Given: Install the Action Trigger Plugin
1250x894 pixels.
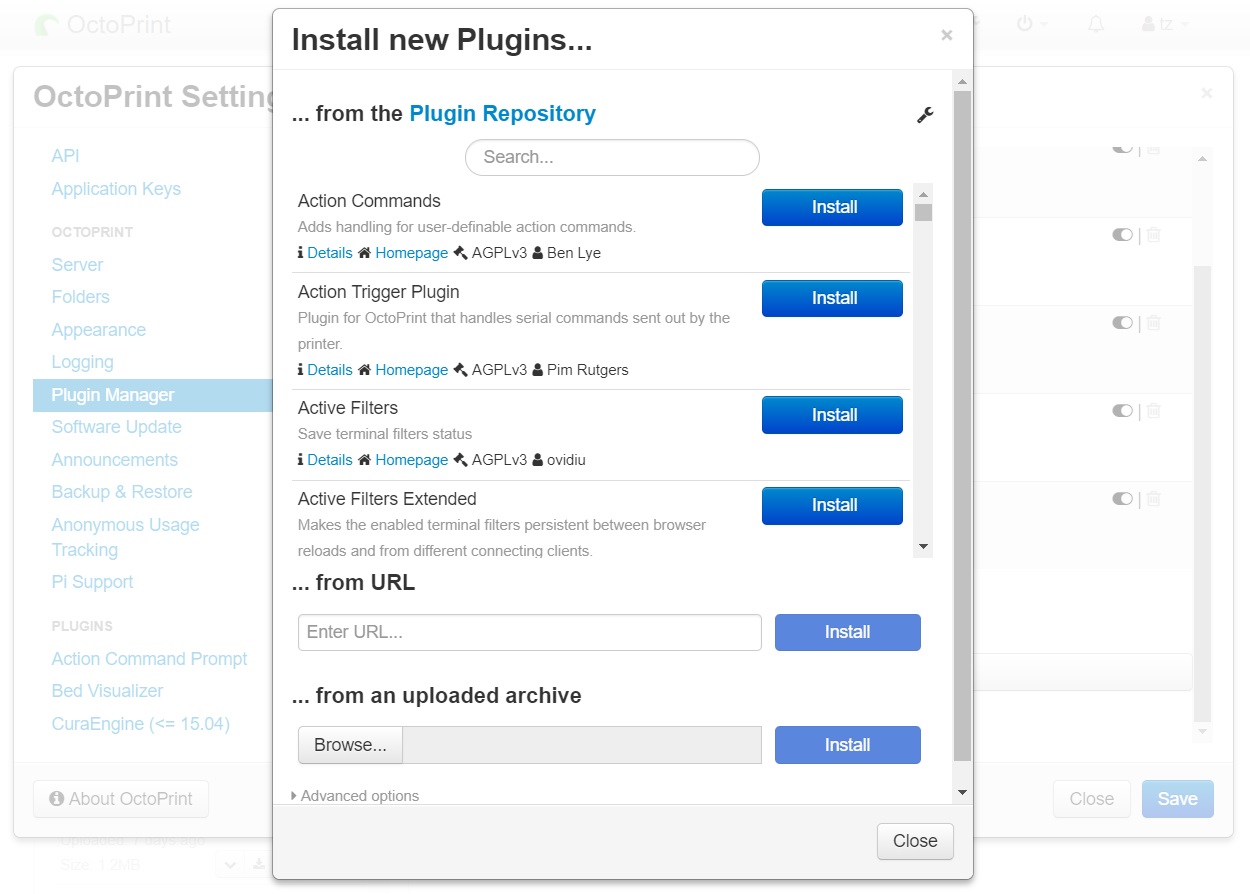Looking at the screenshot, I should (x=832, y=298).
